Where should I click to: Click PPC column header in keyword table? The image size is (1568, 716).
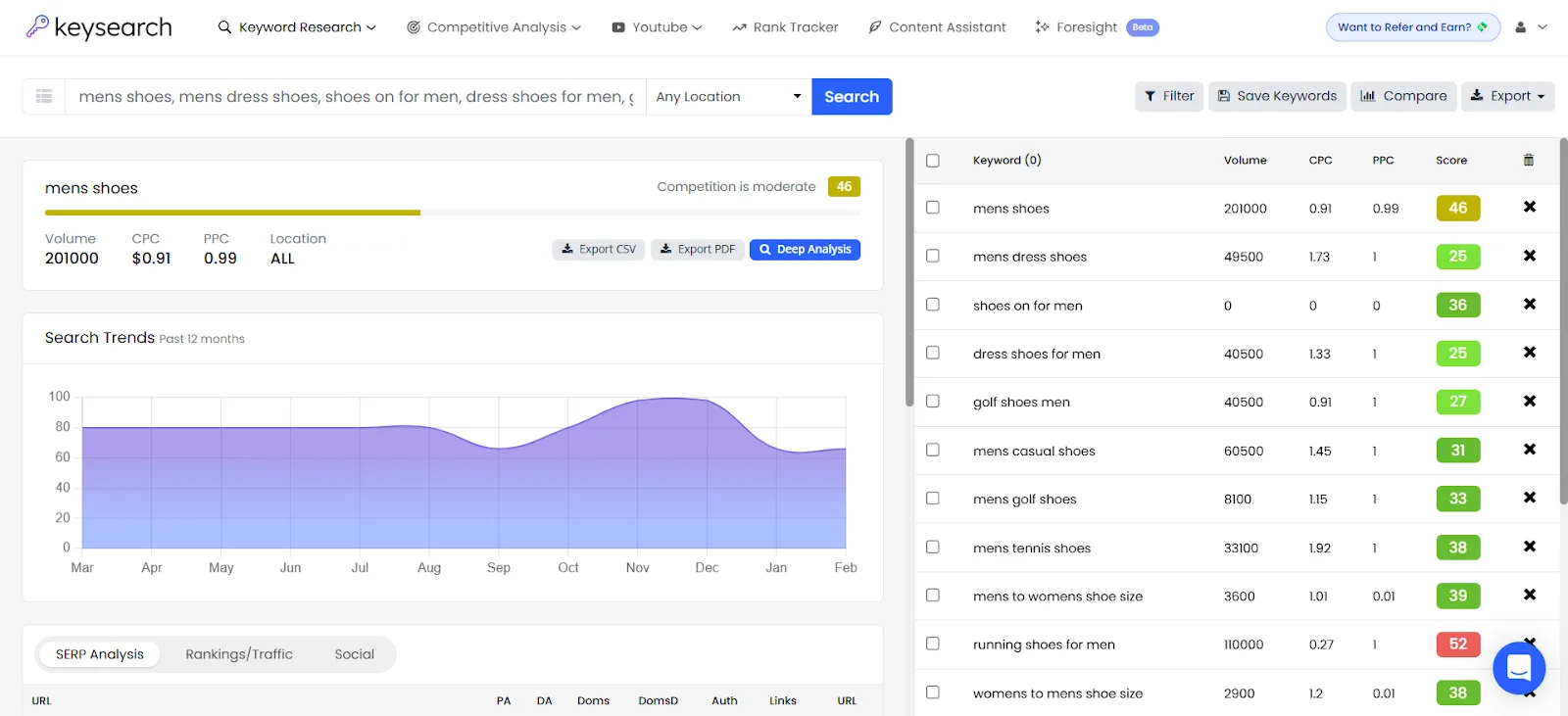[1383, 161]
